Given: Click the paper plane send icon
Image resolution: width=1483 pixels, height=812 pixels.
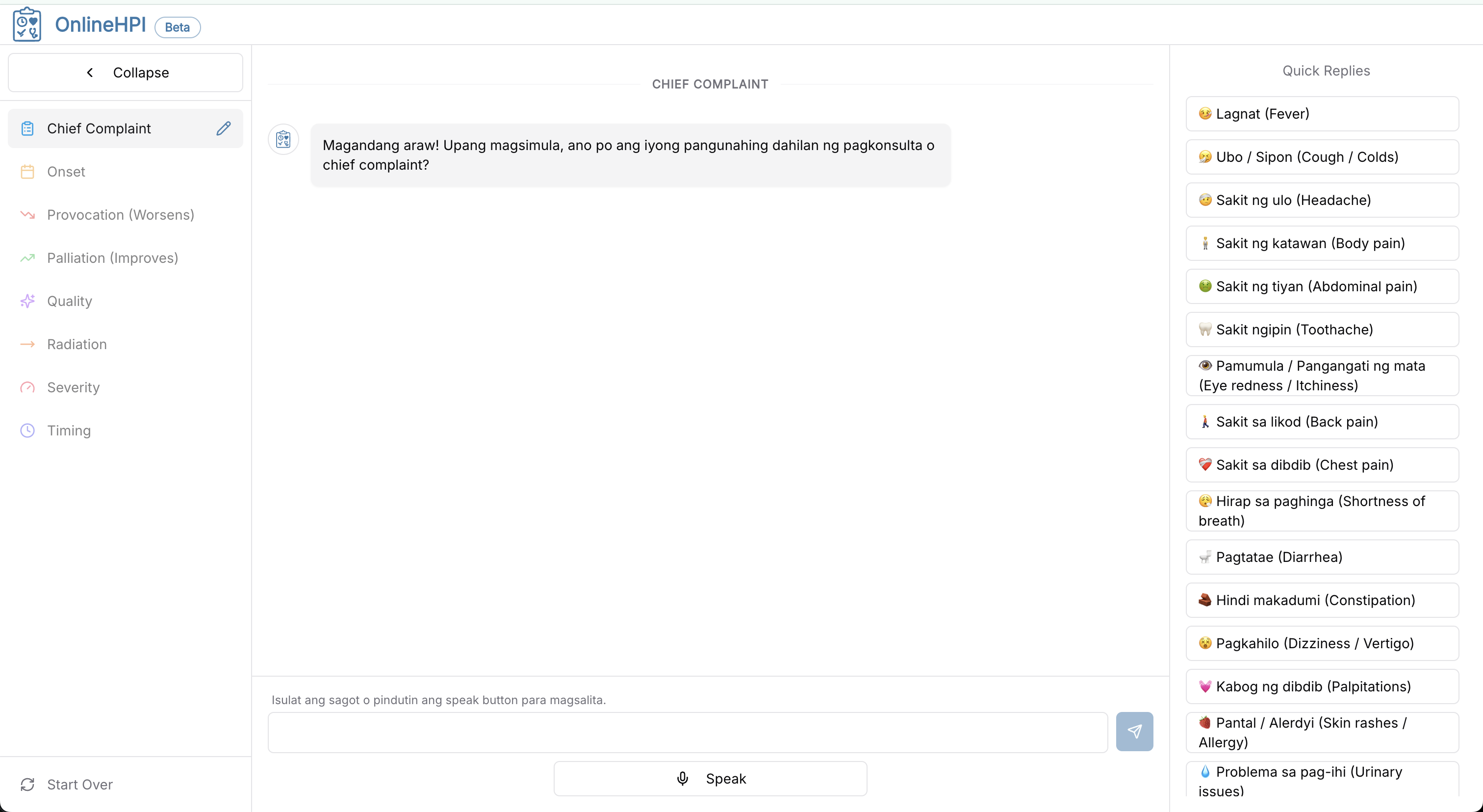Looking at the screenshot, I should pyautogui.click(x=1134, y=732).
